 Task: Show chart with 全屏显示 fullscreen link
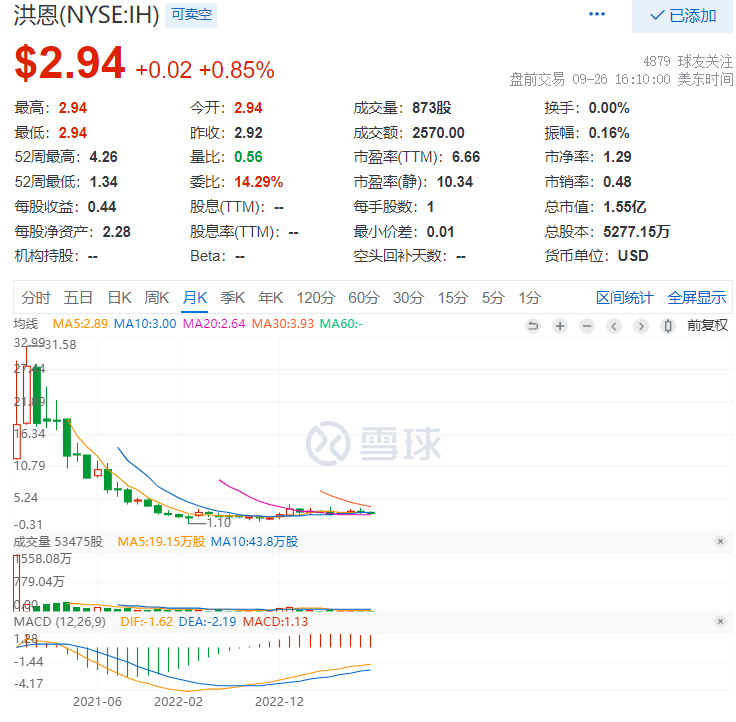(x=697, y=298)
